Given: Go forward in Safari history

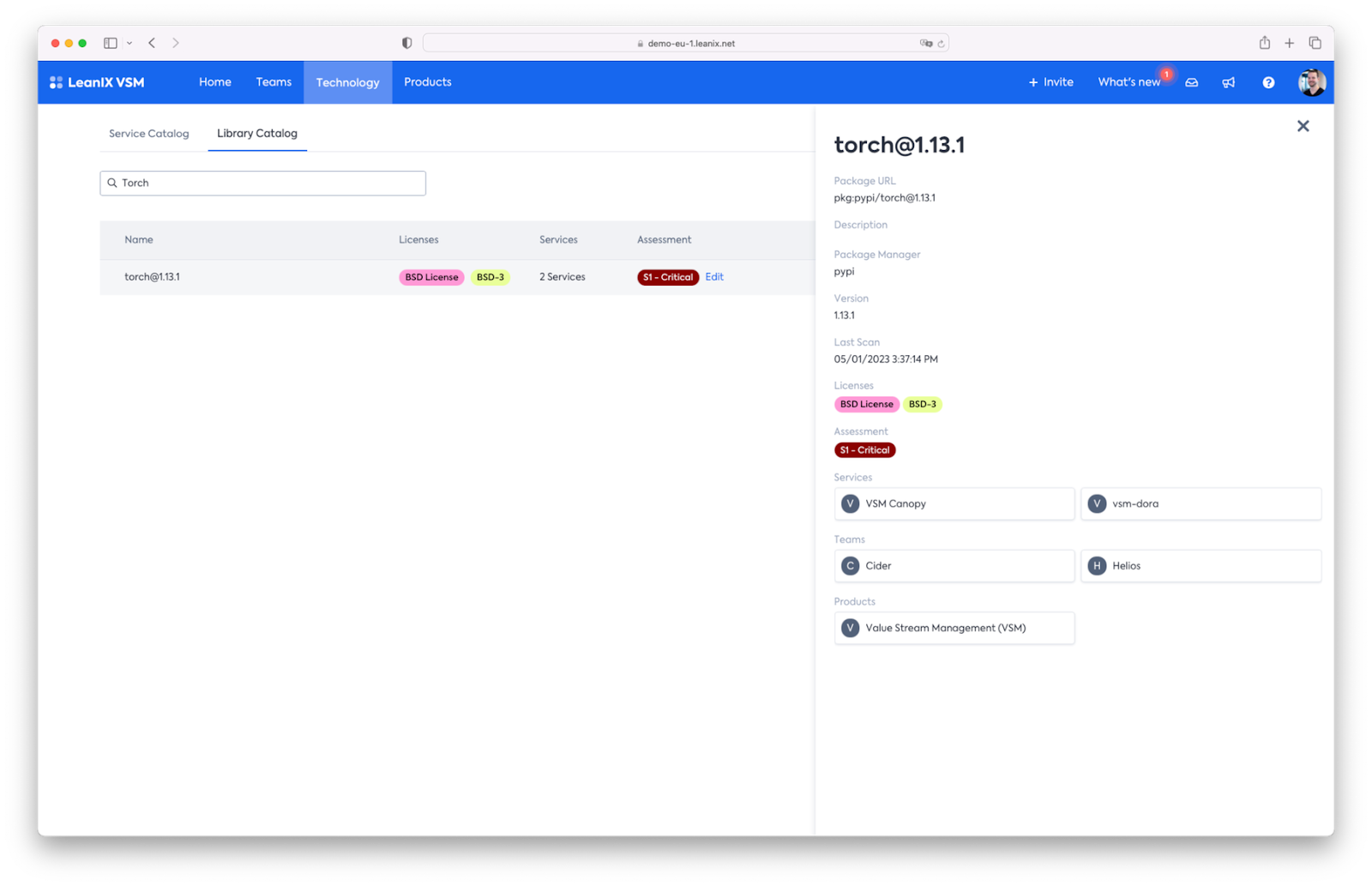Looking at the screenshot, I should (176, 43).
